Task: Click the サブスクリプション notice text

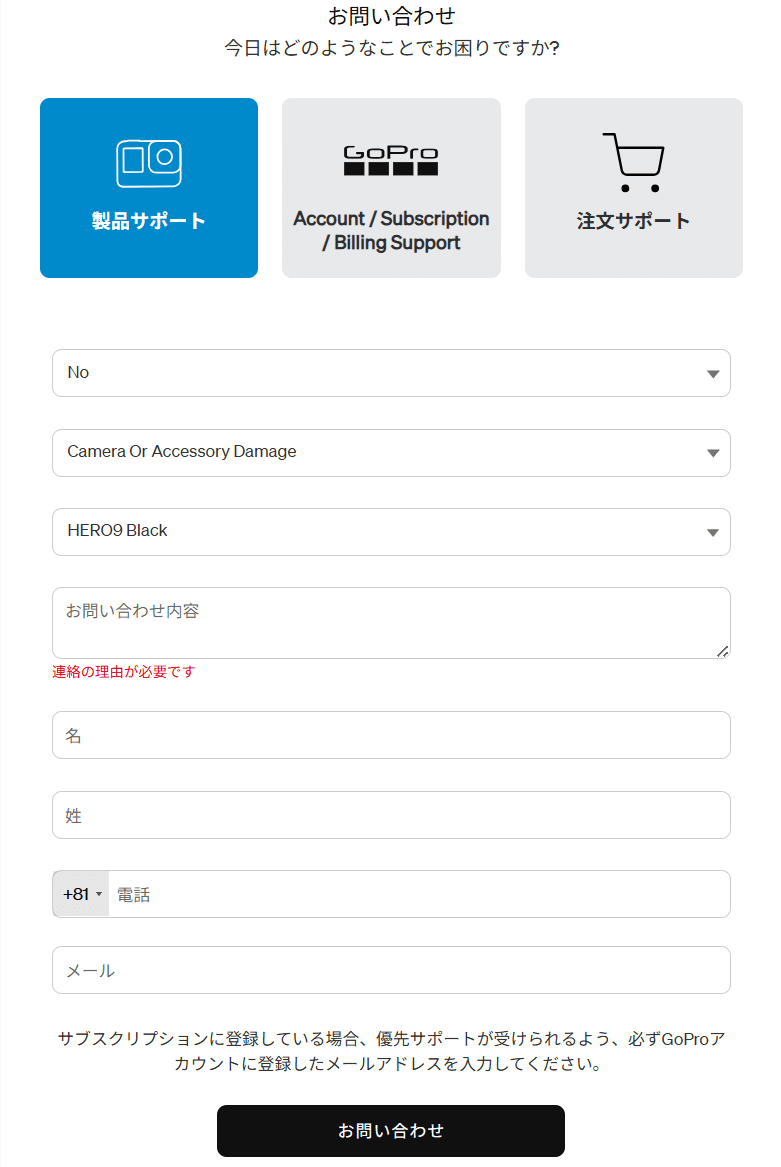Action: click(x=391, y=1051)
